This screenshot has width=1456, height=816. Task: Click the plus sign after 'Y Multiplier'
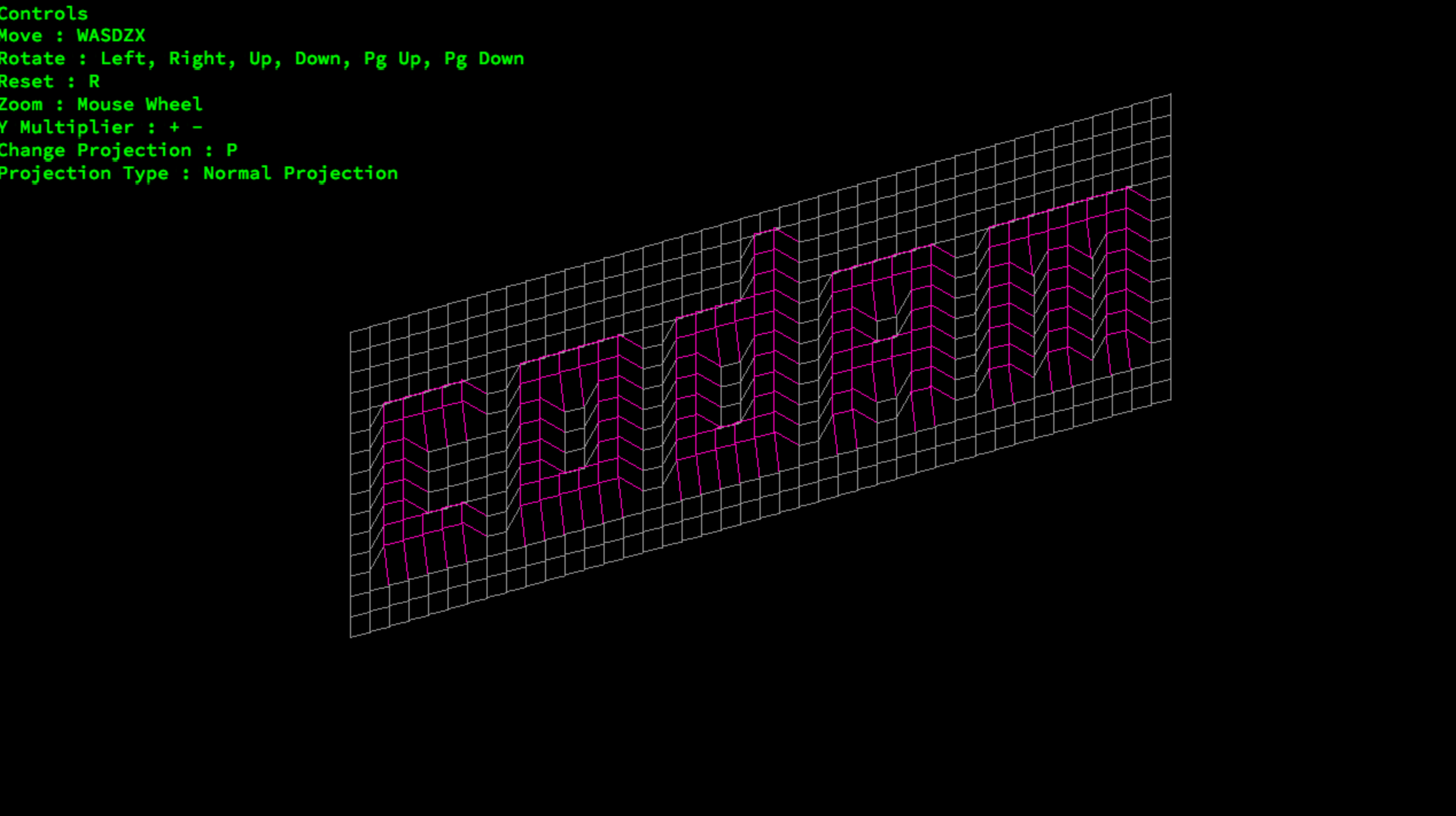click(x=174, y=127)
